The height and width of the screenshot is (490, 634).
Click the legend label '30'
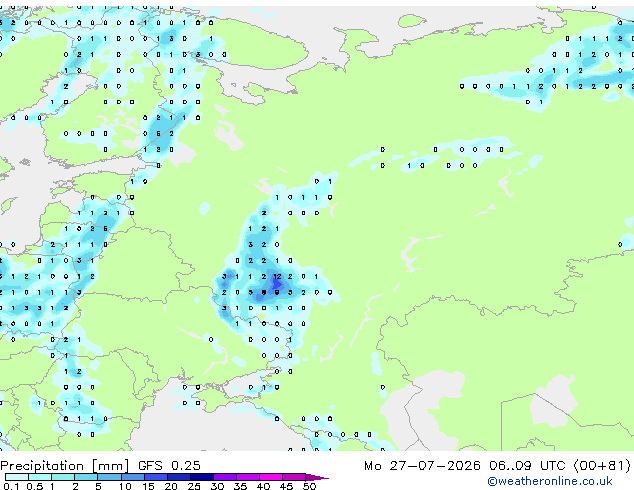(x=217, y=486)
